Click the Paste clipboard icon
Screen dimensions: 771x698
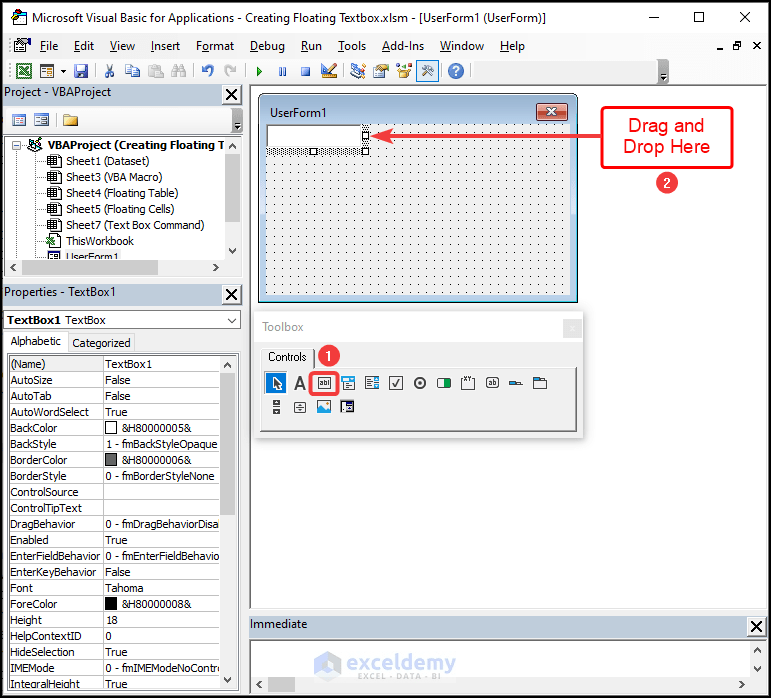(155, 71)
